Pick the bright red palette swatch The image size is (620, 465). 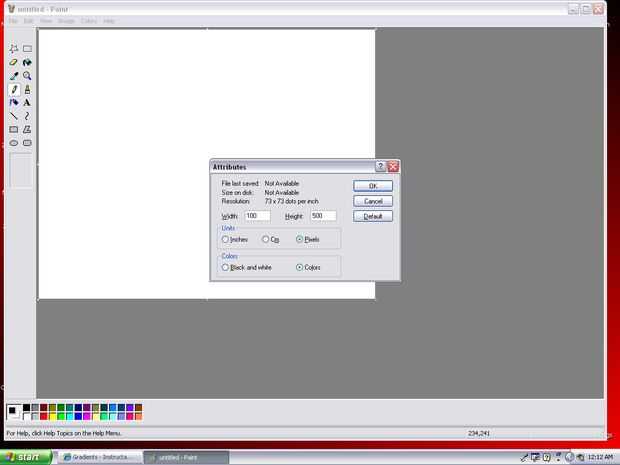click(x=43, y=416)
